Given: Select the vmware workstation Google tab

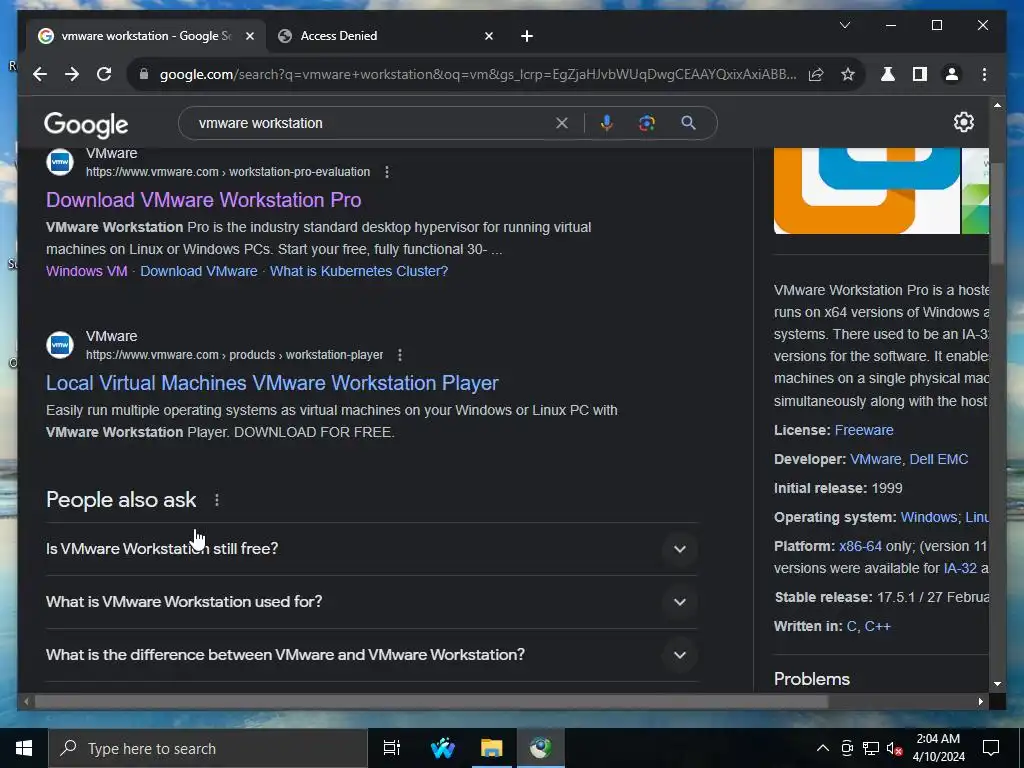Looking at the screenshot, I should coord(146,36).
